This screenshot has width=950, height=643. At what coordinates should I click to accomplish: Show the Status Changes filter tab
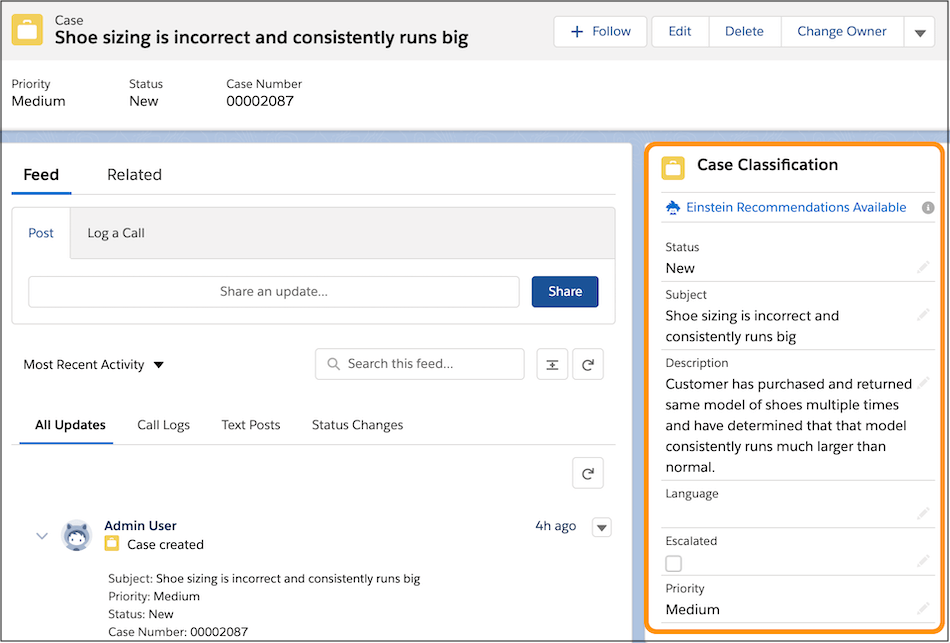point(357,425)
